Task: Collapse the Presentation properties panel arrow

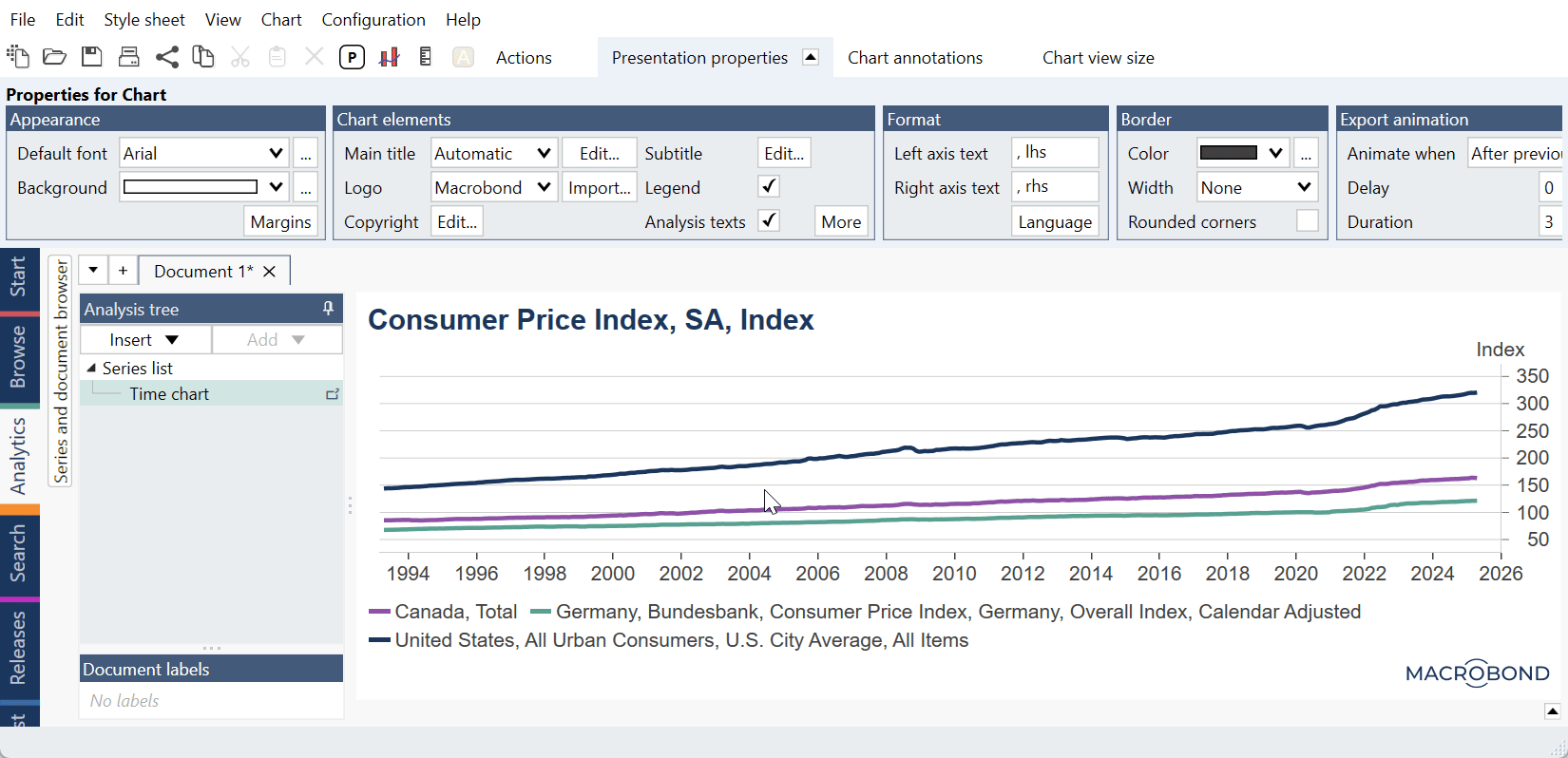Action: click(x=811, y=57)
